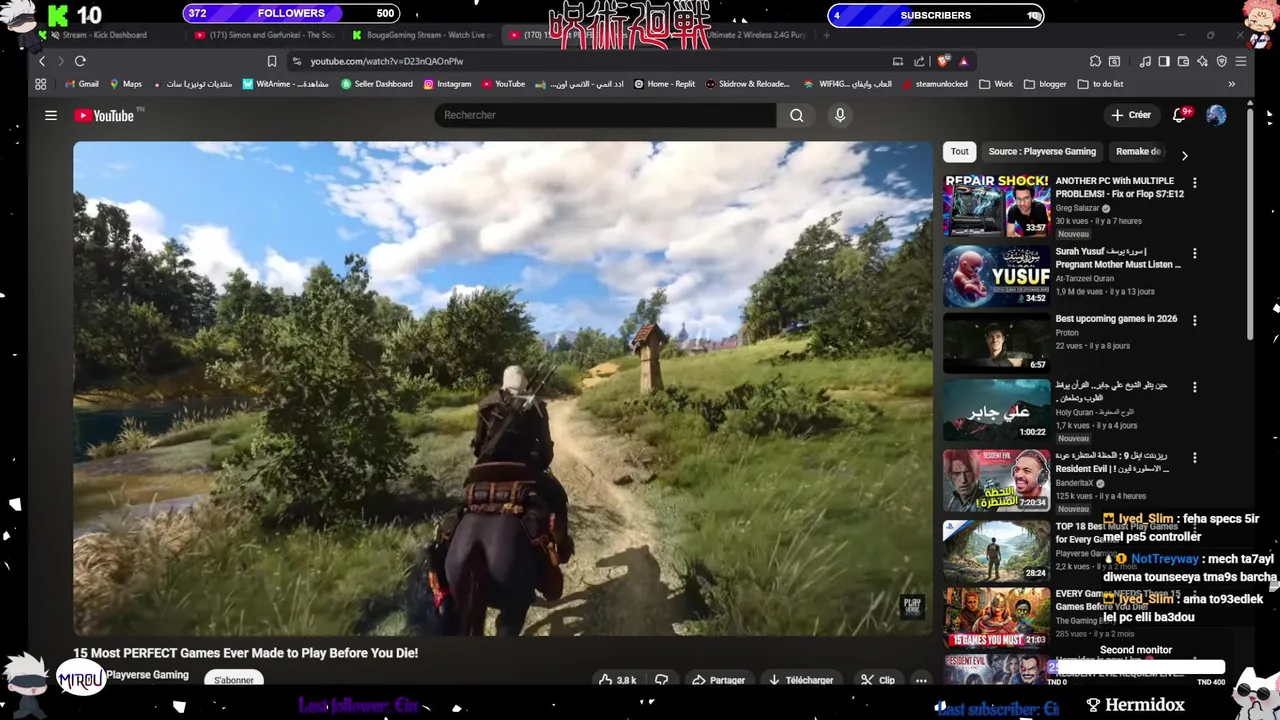Open the YouTube hamburger guide menu

click(x=51, y=115)
